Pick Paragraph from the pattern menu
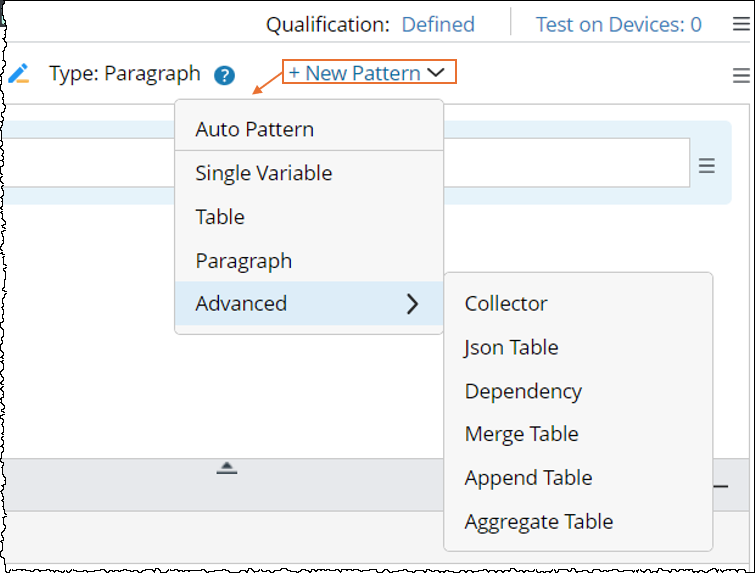 (244, 261)
